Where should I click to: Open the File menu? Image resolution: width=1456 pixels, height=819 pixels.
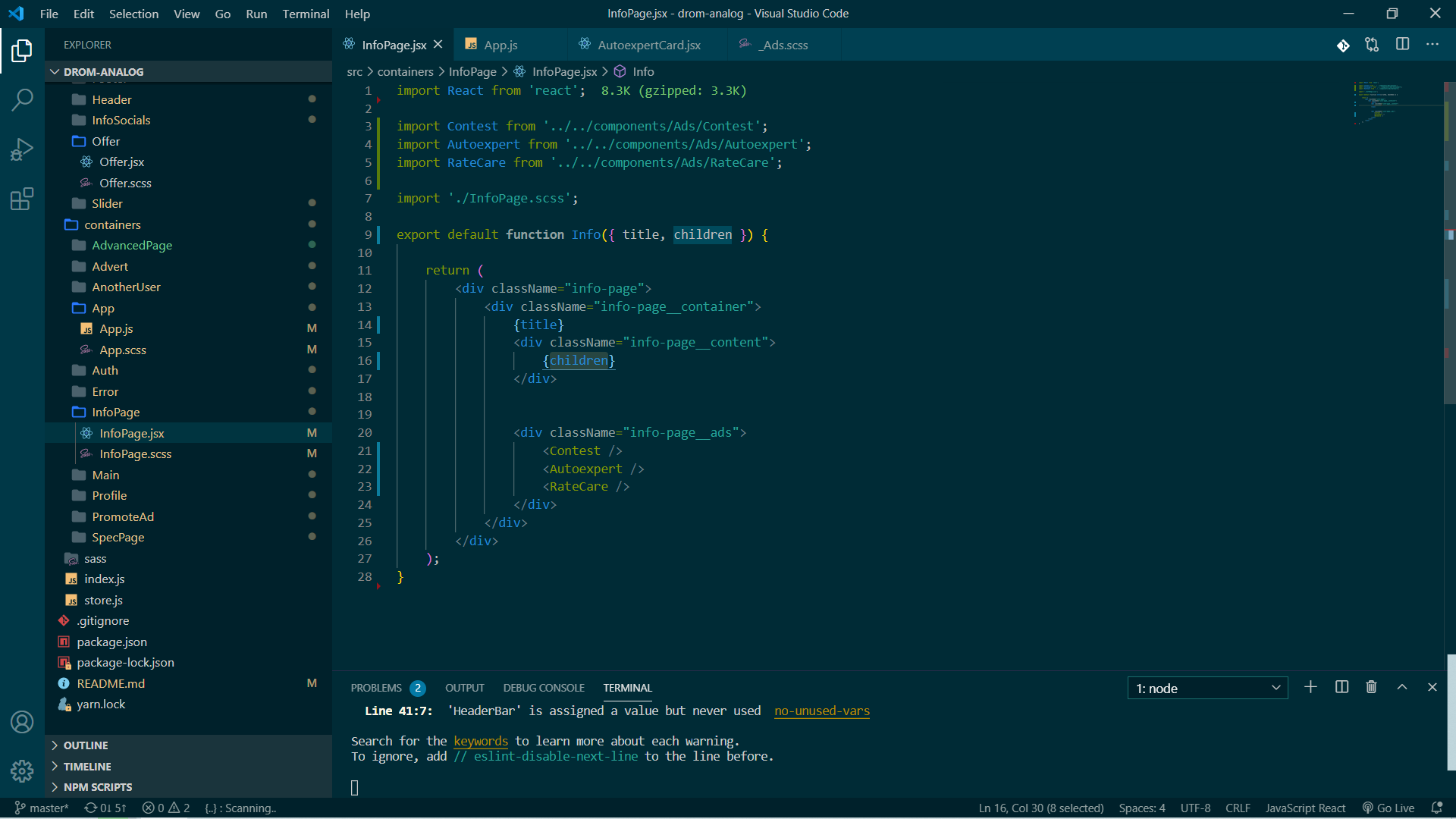pos(49,14)
